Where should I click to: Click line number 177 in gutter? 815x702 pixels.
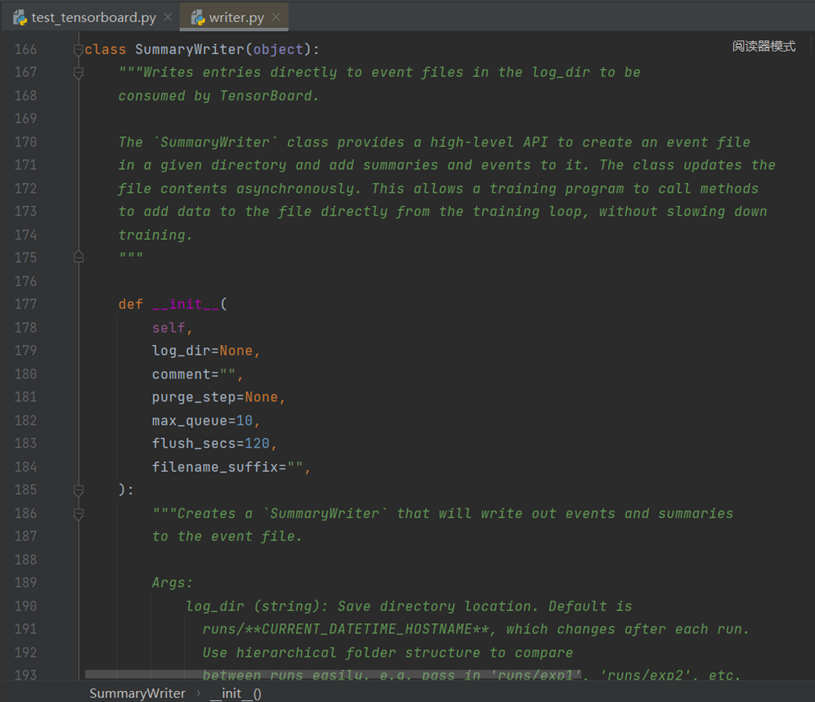click(25, 304)
